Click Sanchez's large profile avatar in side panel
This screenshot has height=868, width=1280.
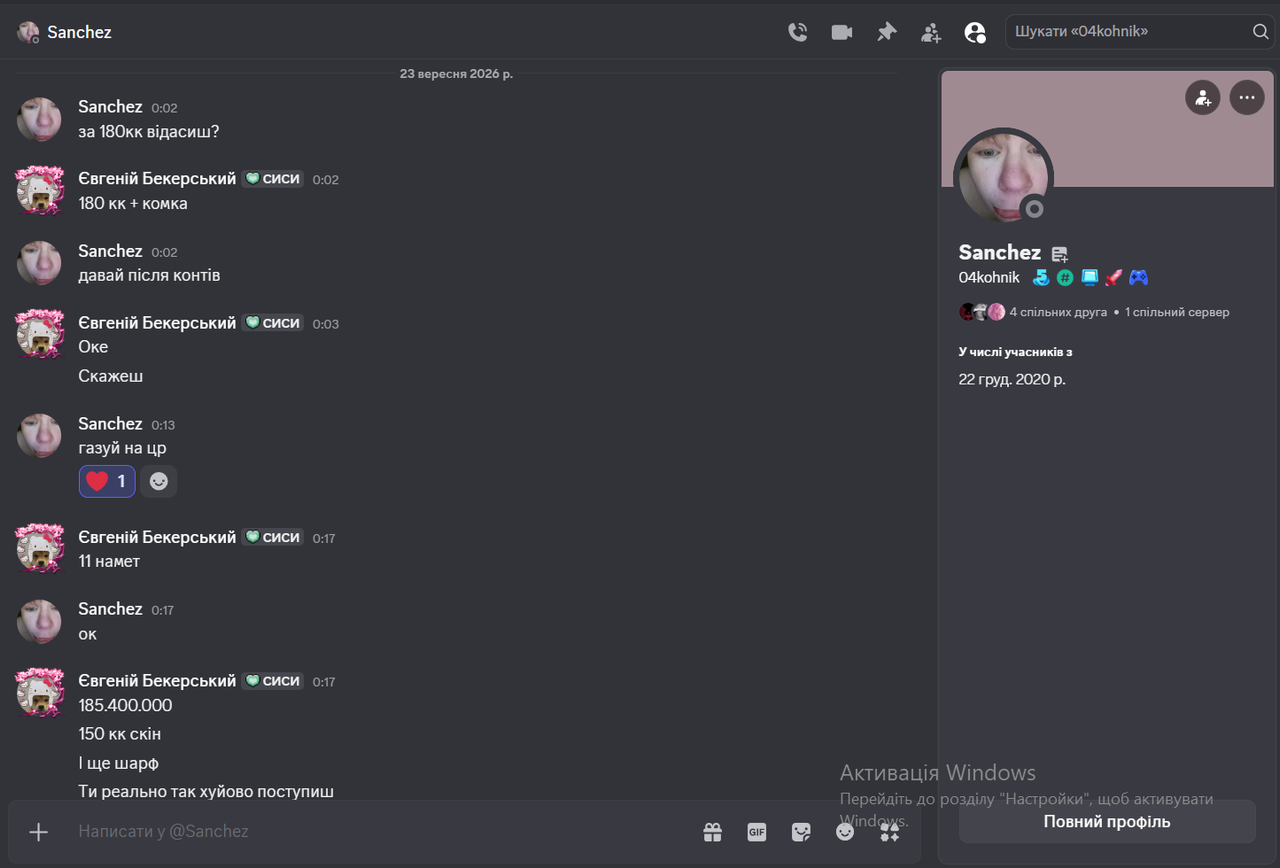(x=1003, y=177)
